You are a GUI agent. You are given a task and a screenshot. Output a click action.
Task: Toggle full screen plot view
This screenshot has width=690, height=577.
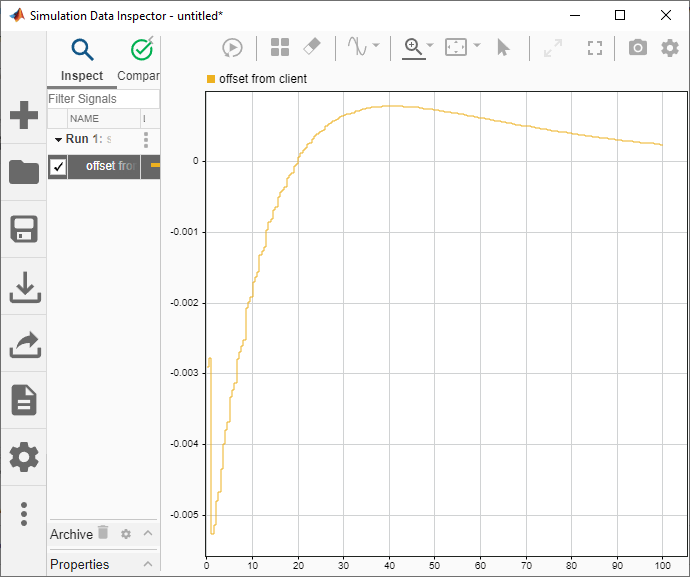click(596, 47)
